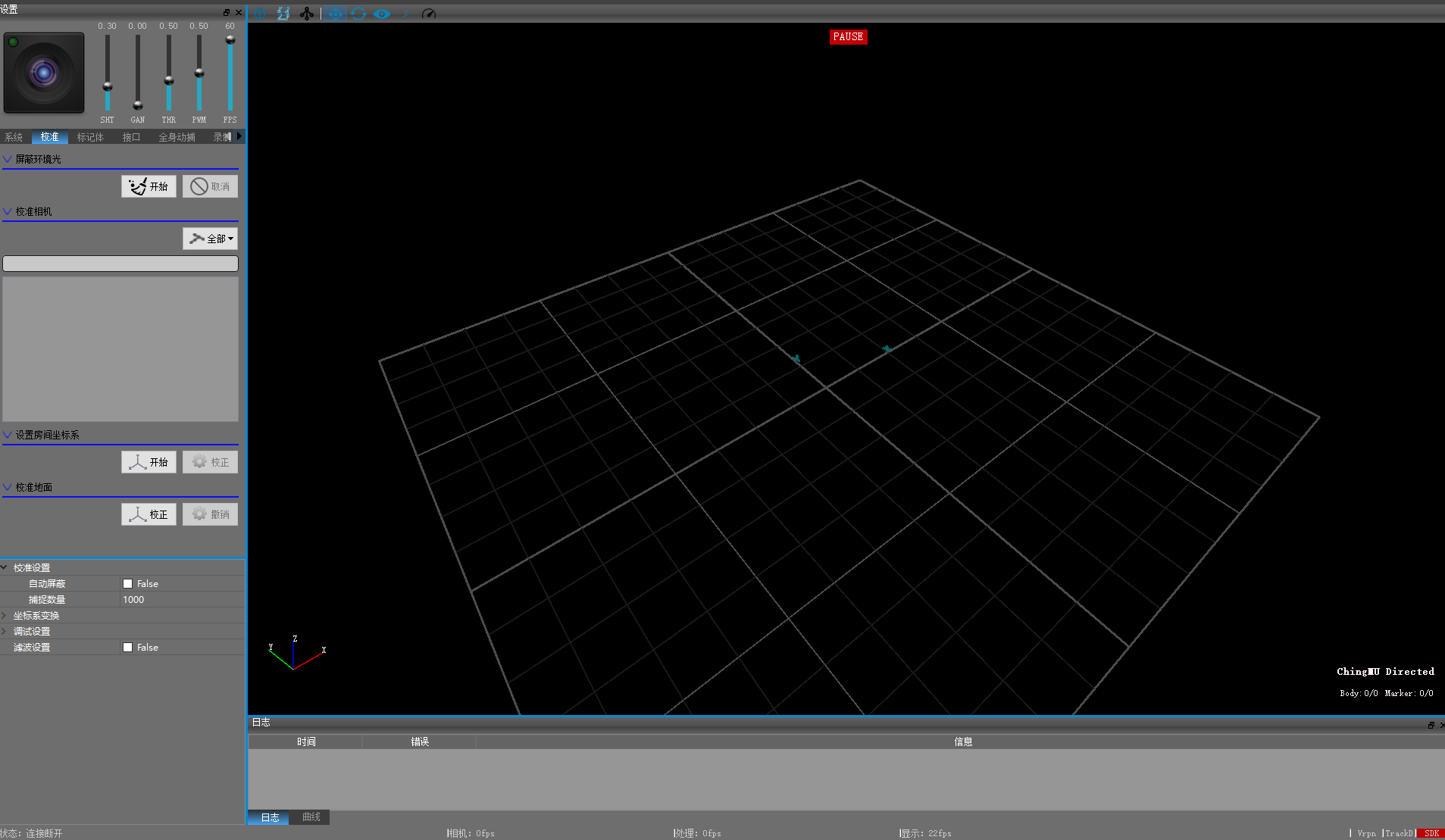Click the tab strip scroll right arrow
The height and width of the screenshot is (840, 1445).
pyautogui.click(x=239, y=136)
